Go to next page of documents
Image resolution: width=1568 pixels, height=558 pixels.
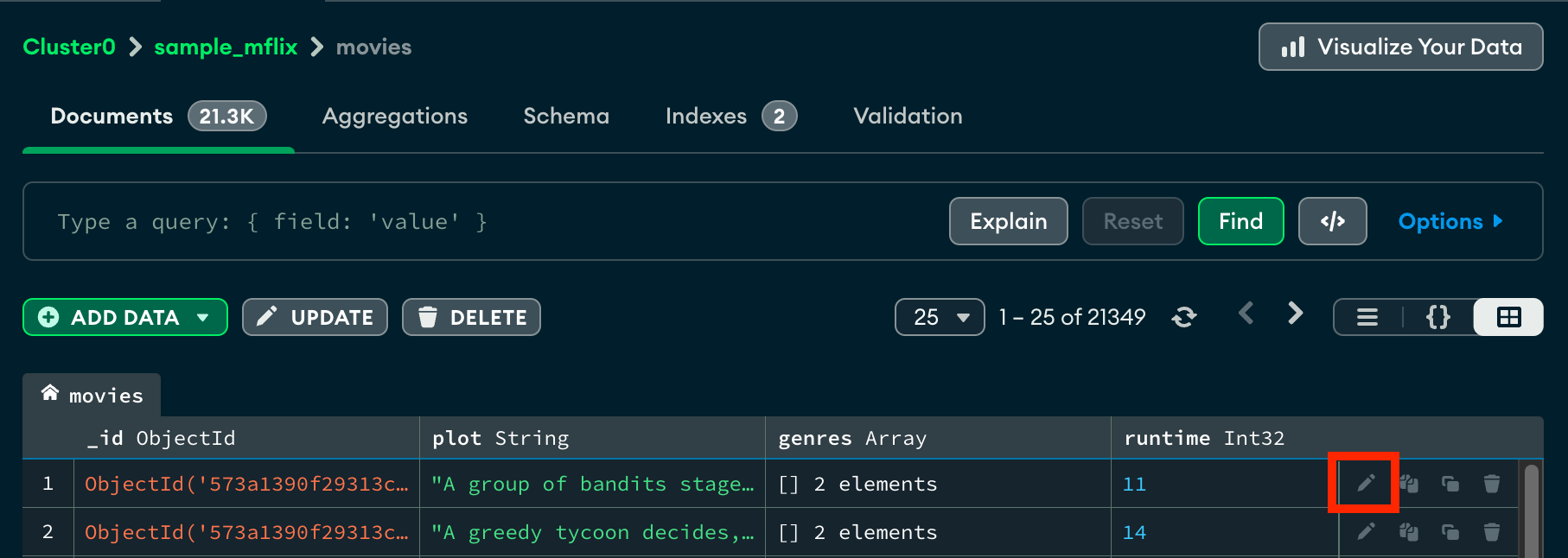pos(1295,314)
